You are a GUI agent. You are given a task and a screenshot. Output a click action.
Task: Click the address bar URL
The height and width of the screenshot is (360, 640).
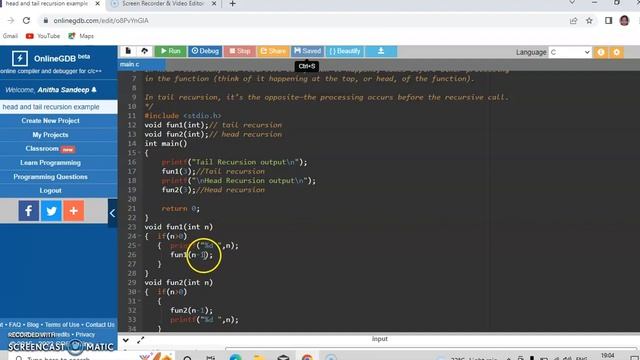pos(101,20)
